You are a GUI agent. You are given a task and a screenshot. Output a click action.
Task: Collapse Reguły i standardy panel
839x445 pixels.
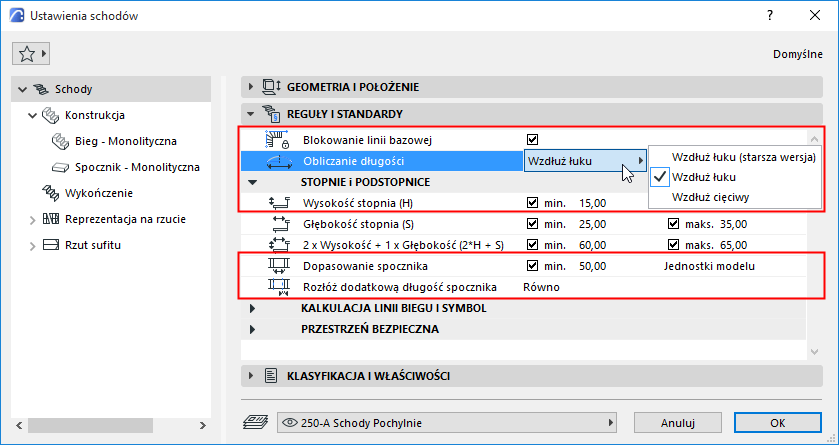pos(251,114)
